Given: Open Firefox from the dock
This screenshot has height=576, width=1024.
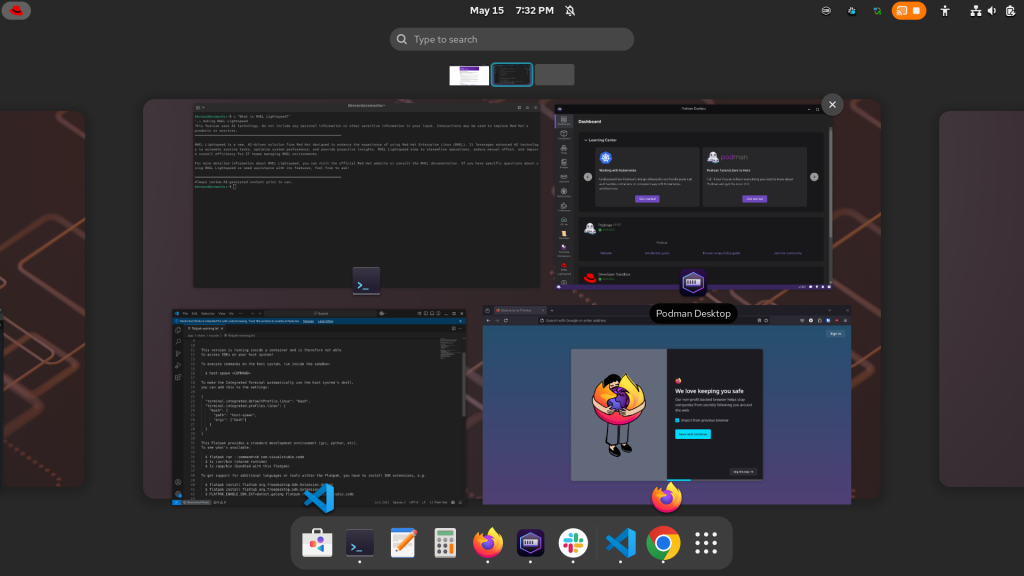Looking at the screenshot, I should (x=488, y=543).
